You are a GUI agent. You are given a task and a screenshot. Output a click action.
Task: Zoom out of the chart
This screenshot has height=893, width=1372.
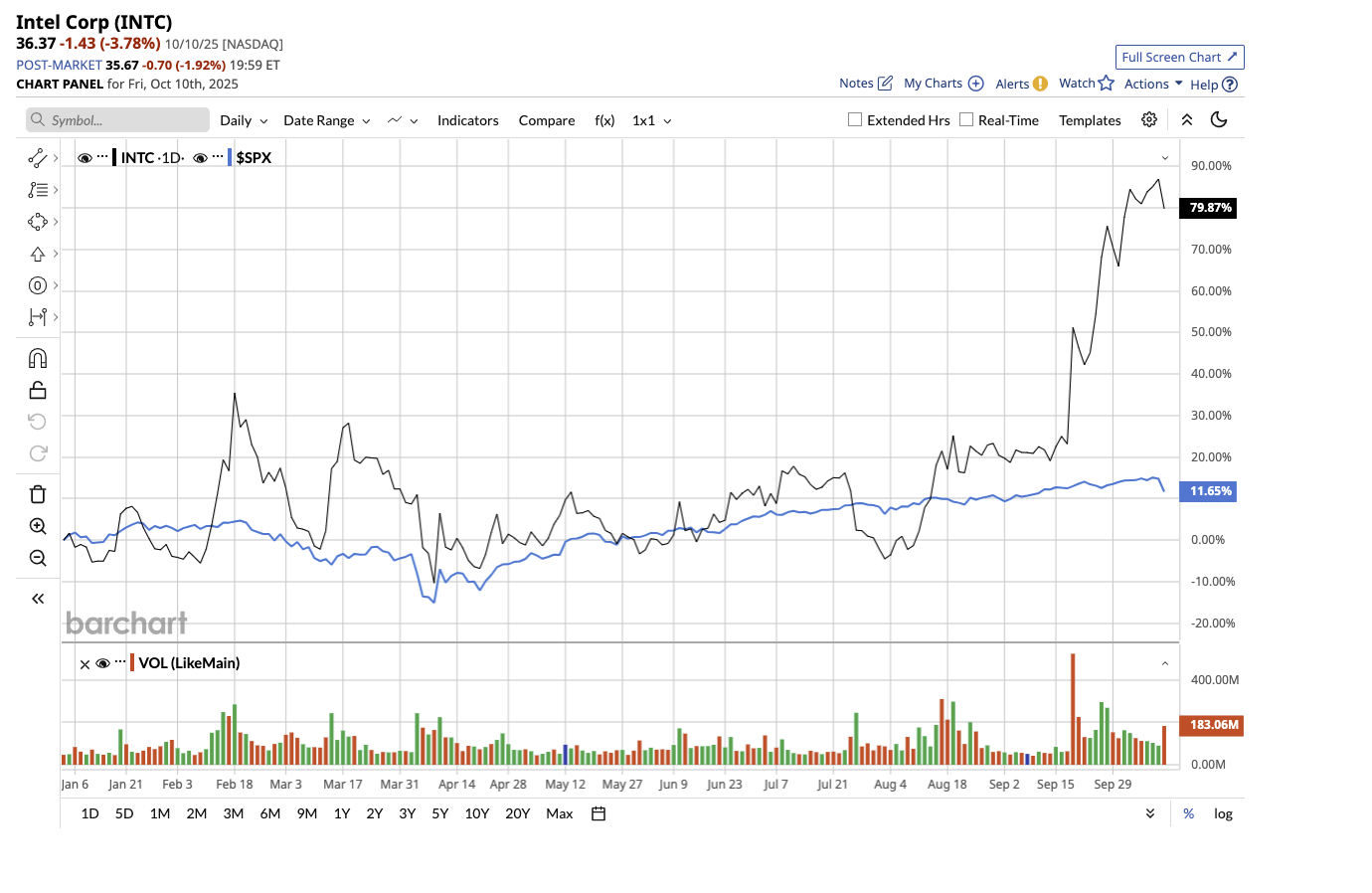(x=38, y=558)
